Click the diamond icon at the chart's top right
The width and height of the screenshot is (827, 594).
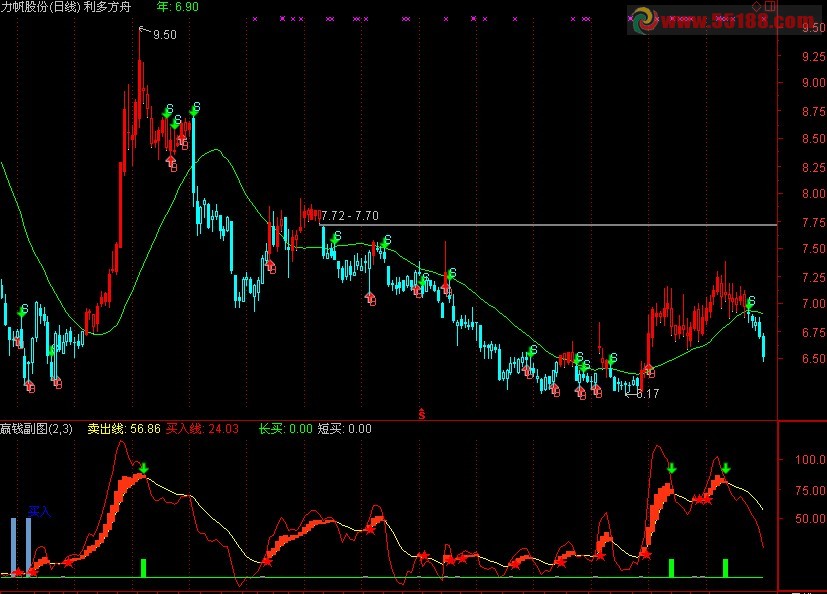[756, 6]
